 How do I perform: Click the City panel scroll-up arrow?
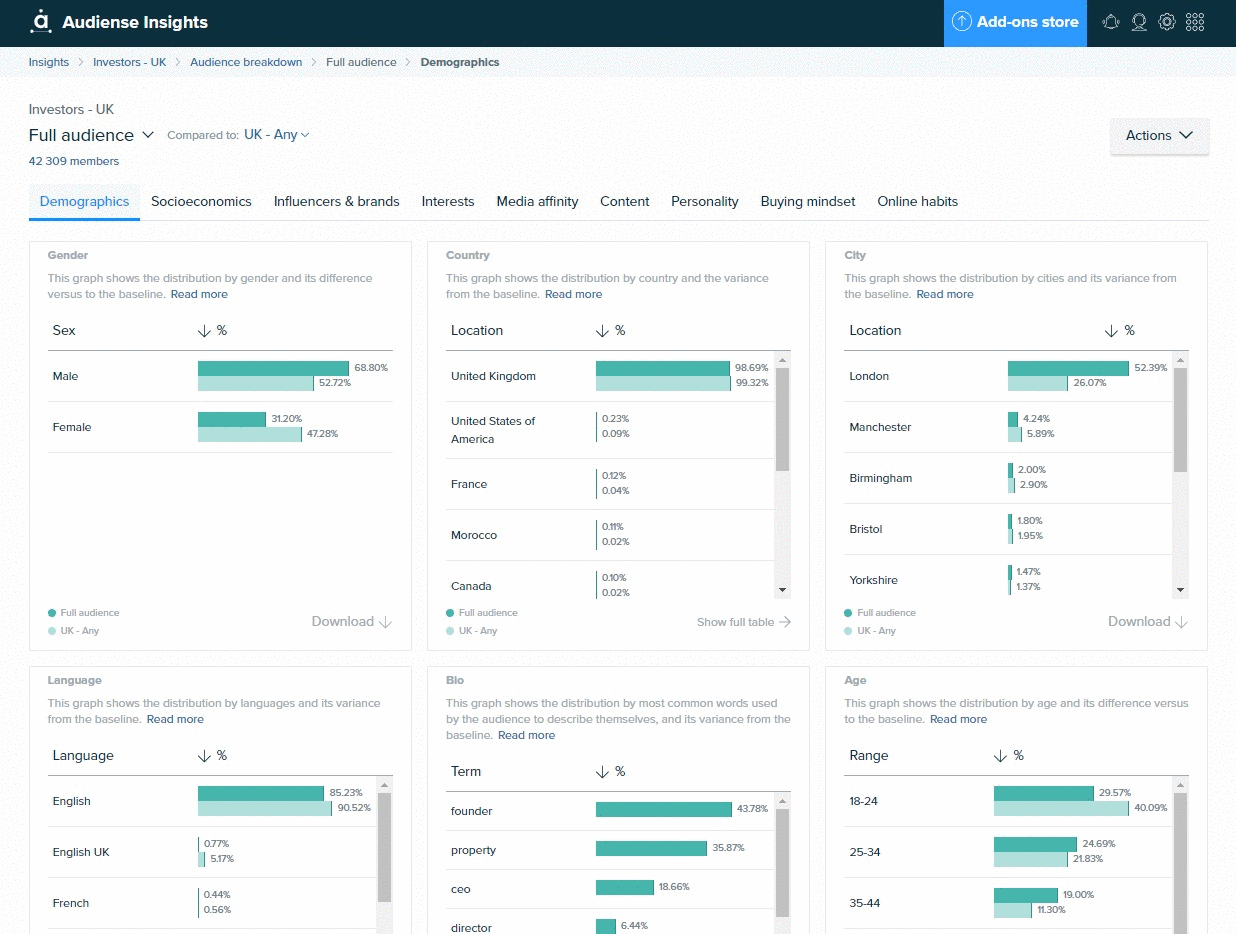pyautogui.click(x=1181, y=360)
